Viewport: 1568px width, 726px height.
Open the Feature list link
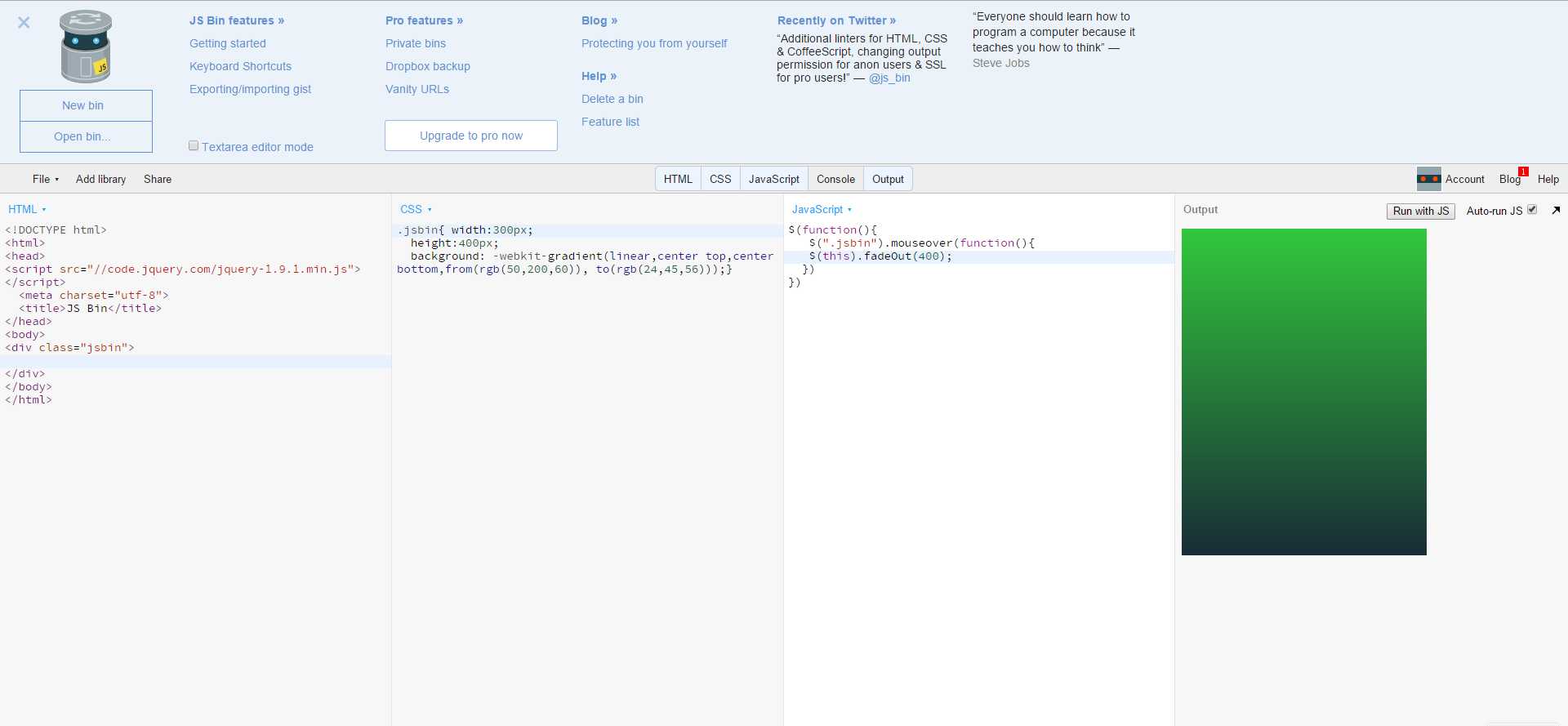pyautogui.click(x=610, y=122)
